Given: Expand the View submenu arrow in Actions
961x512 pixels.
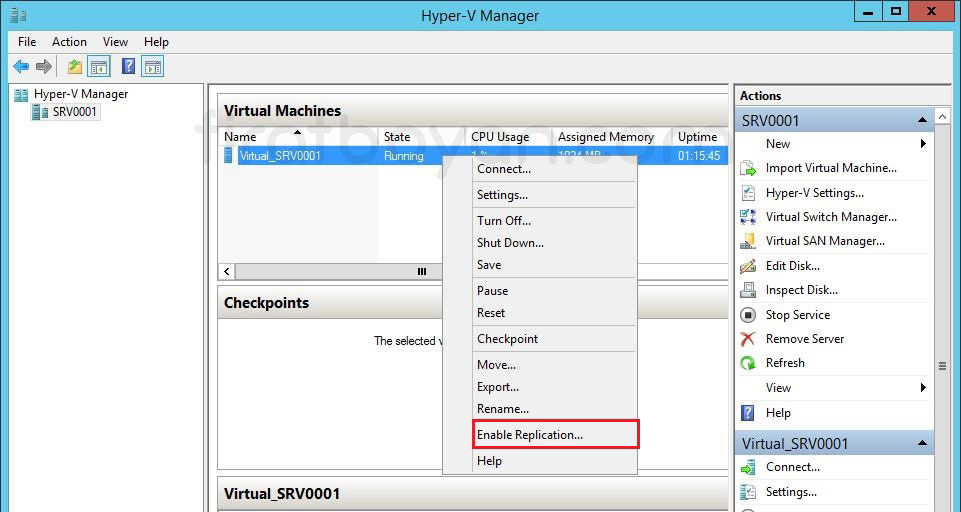Looking at the screenshot, I should click(923, 388).
